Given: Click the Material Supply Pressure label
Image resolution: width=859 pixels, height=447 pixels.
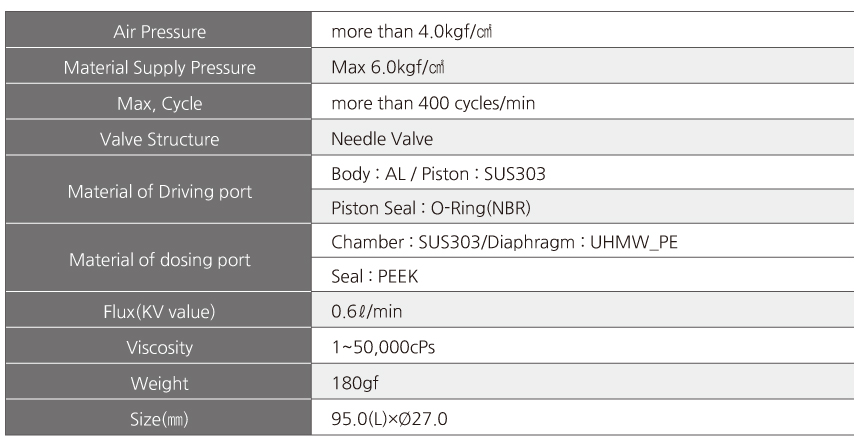Looking at the screenshot, I should coord(159,67).
